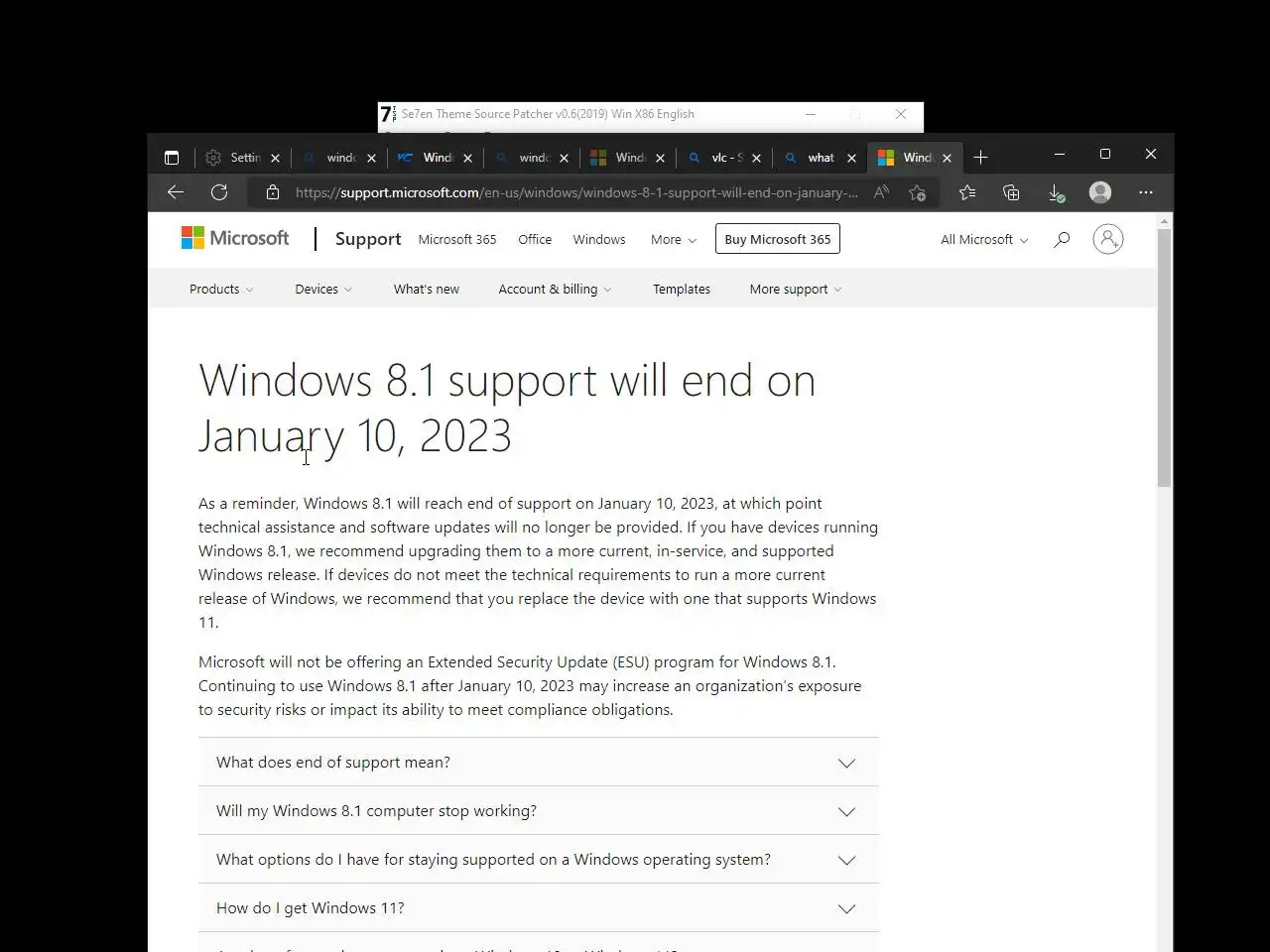View site information lock icon

(273, 192)
